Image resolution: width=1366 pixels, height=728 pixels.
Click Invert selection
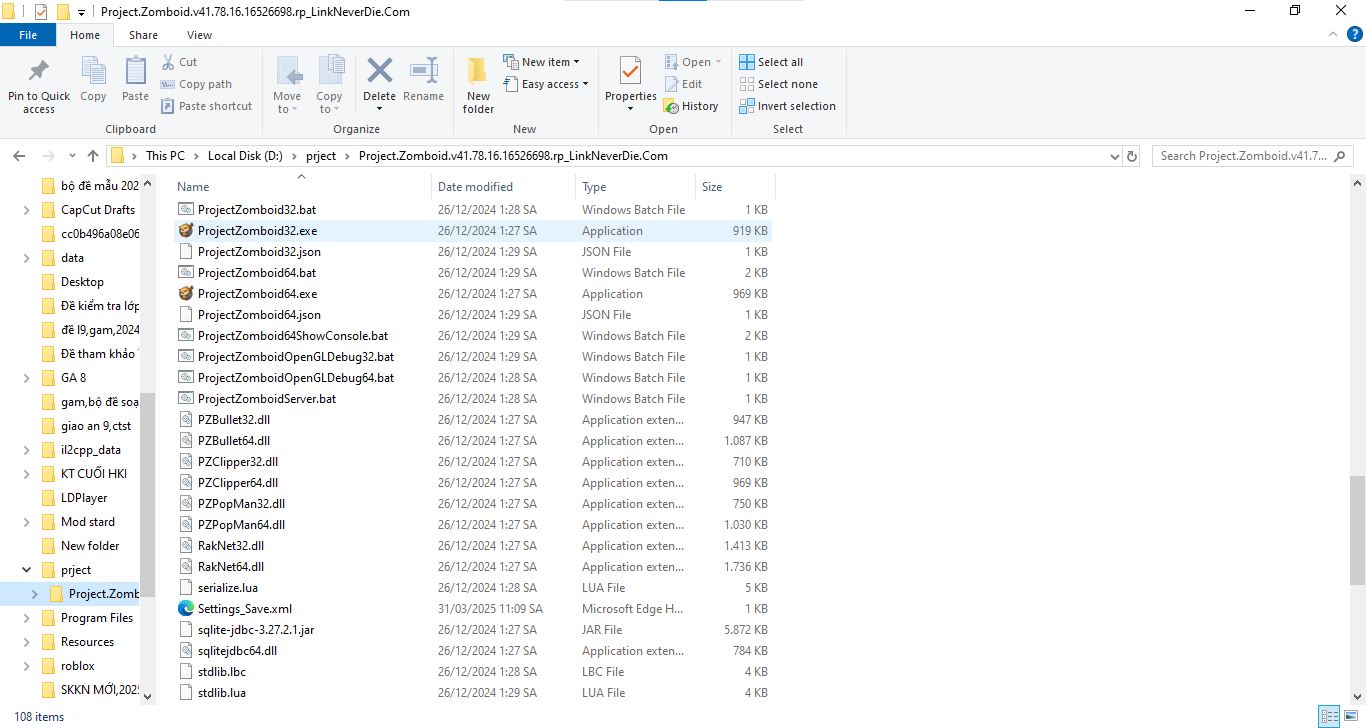[x=787, y=106]
